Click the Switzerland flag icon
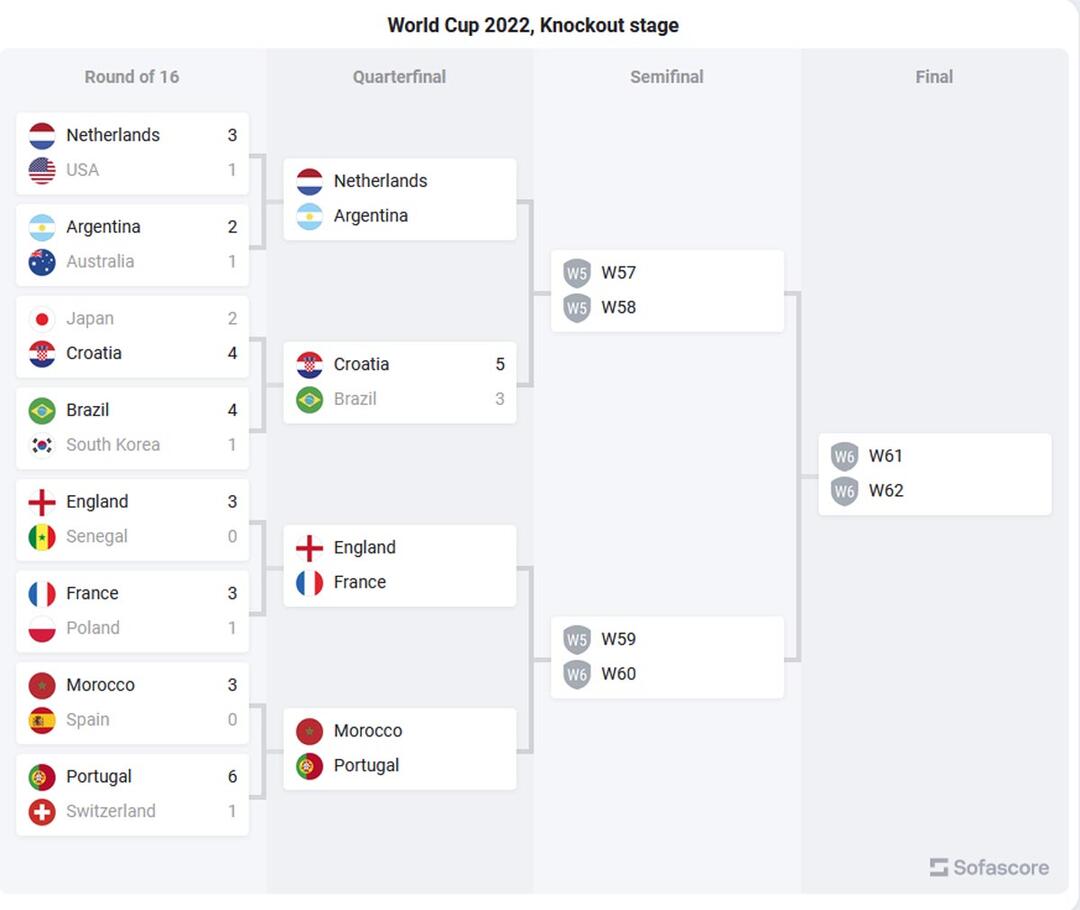This screenshot has width=1080, height=910. pos(42,812)
